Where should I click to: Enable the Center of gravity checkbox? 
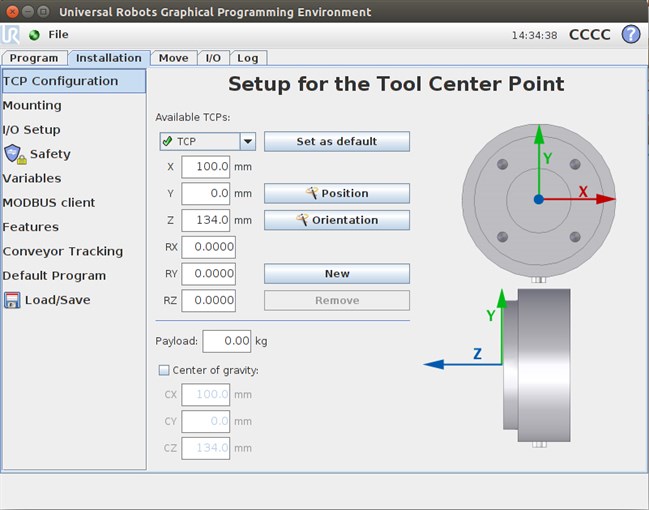click(x=164, y=370)
